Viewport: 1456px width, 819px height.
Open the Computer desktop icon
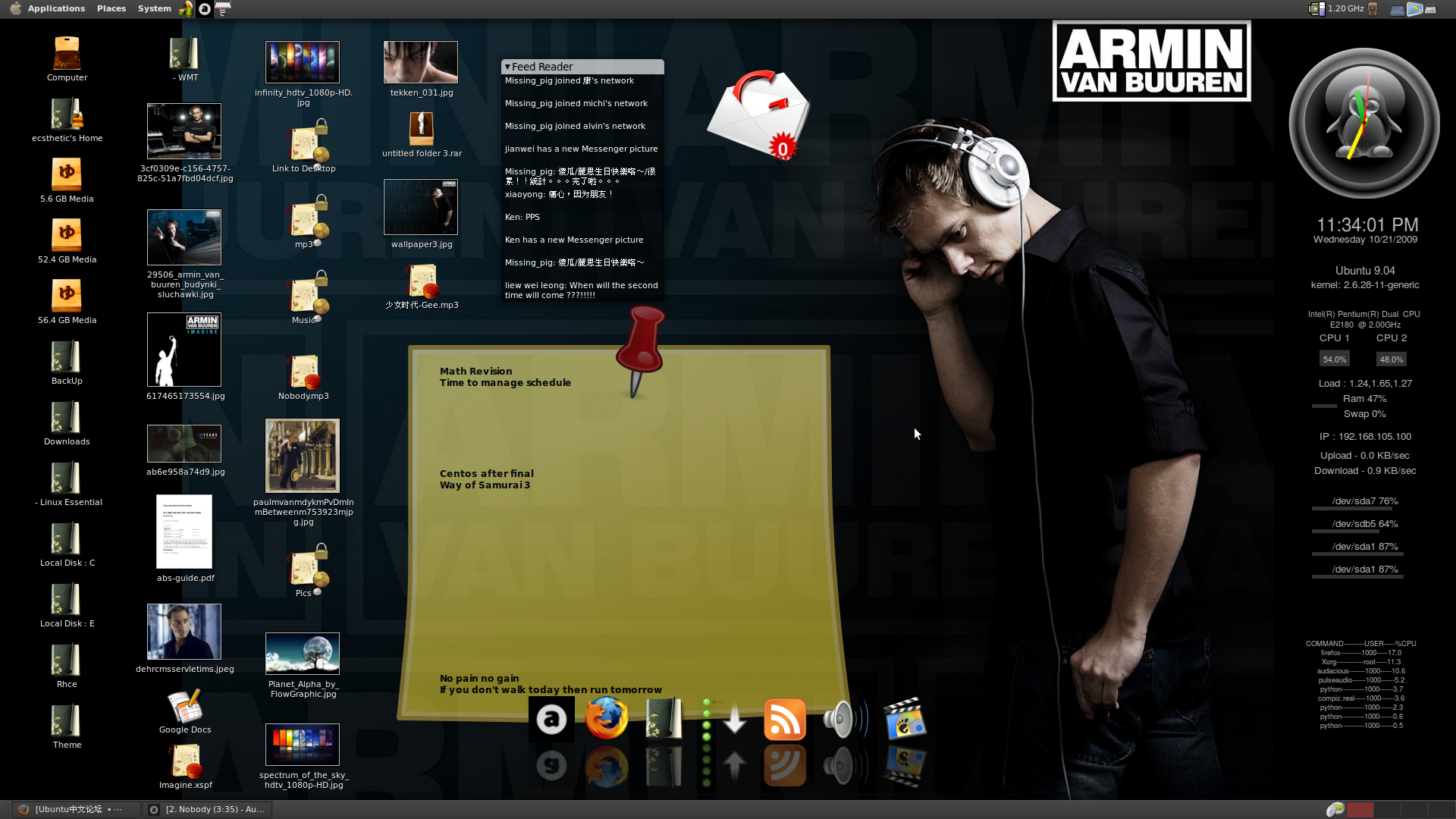(x=67, y=54)
